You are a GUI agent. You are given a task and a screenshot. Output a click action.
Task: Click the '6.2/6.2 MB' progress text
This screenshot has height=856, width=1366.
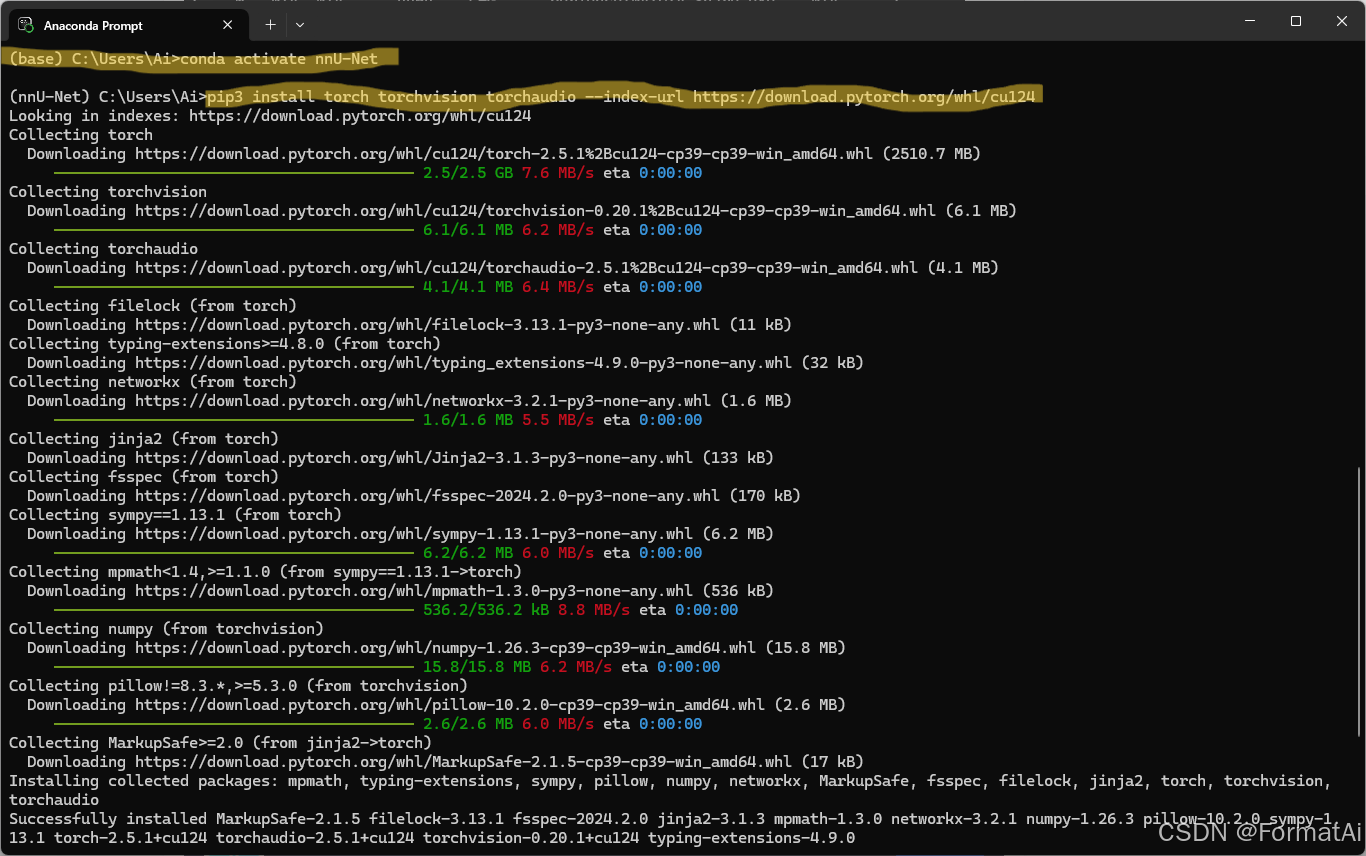pos(468,553)
